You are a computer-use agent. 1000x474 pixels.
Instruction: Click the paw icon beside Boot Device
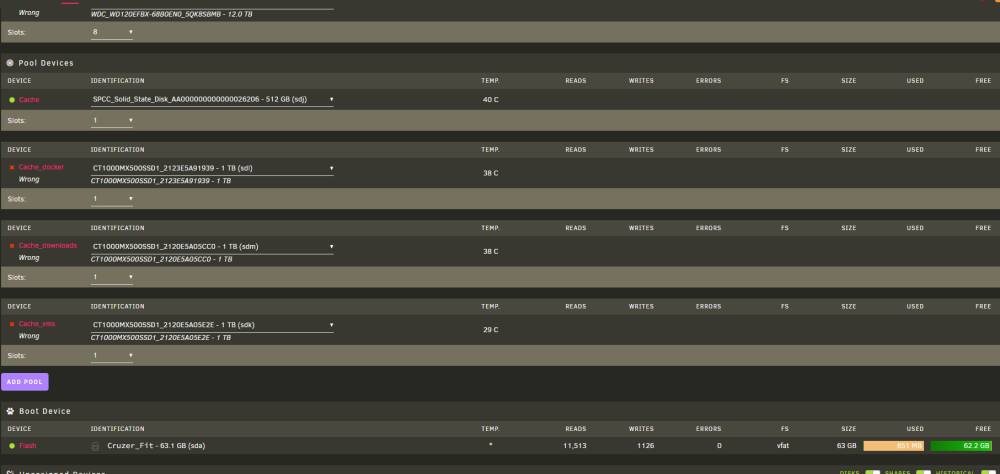pyautogui.click(x=10, y=411)
